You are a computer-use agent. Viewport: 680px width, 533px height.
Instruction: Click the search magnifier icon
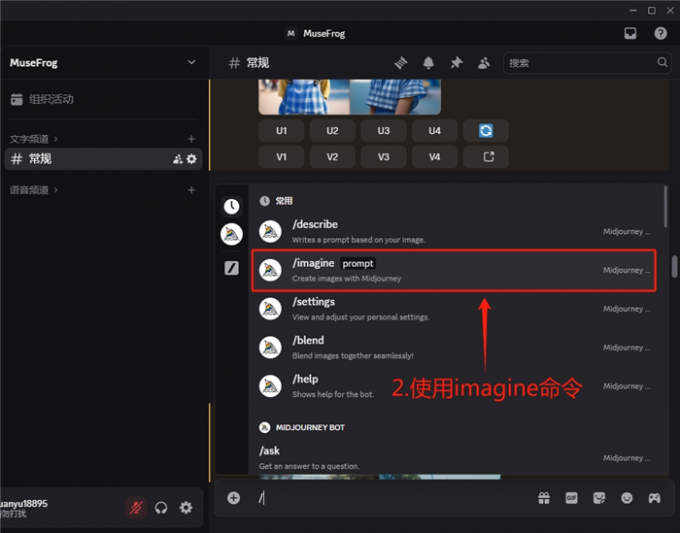click(x=662, y=62)
